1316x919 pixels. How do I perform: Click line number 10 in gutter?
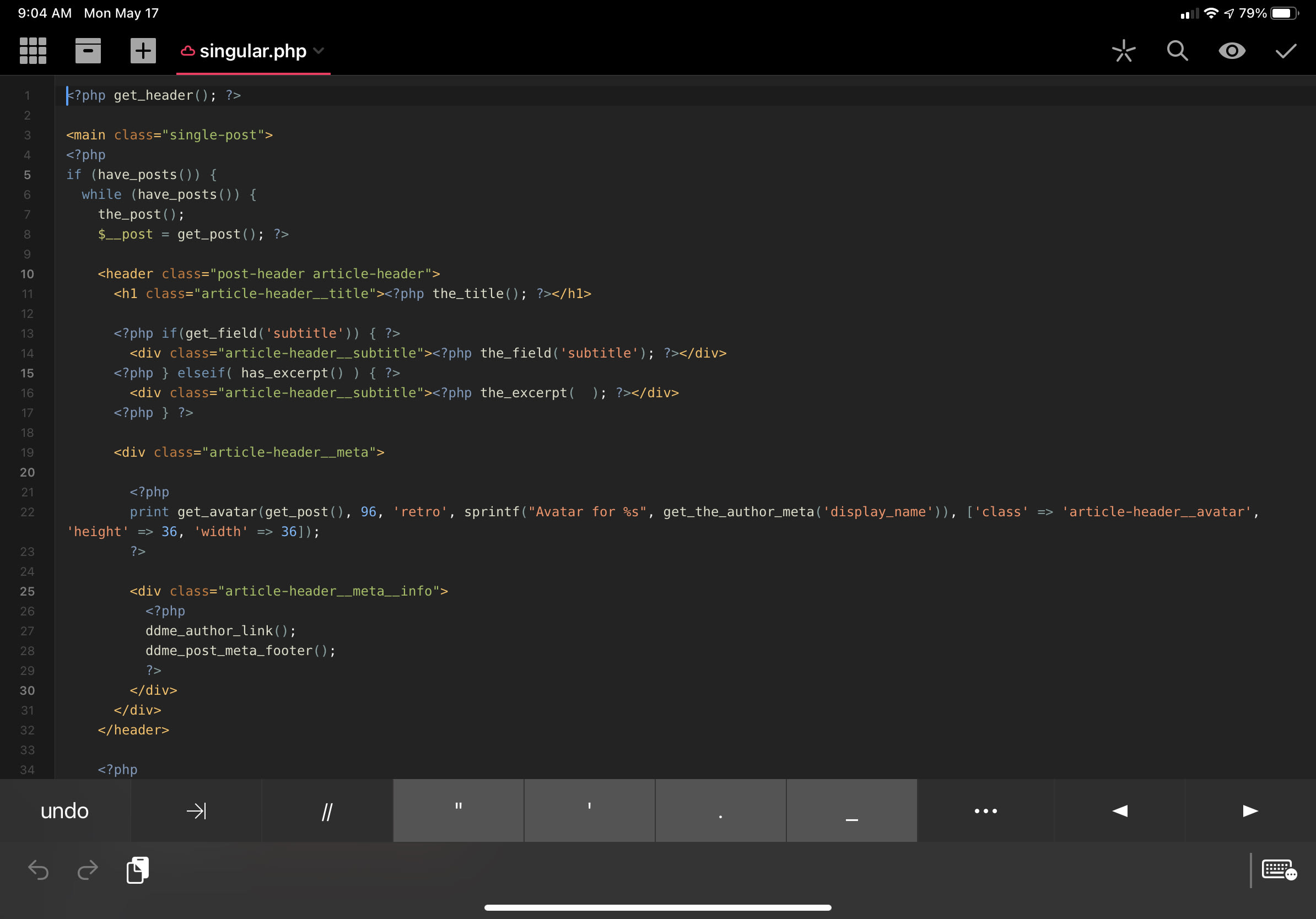click(27, 274)
